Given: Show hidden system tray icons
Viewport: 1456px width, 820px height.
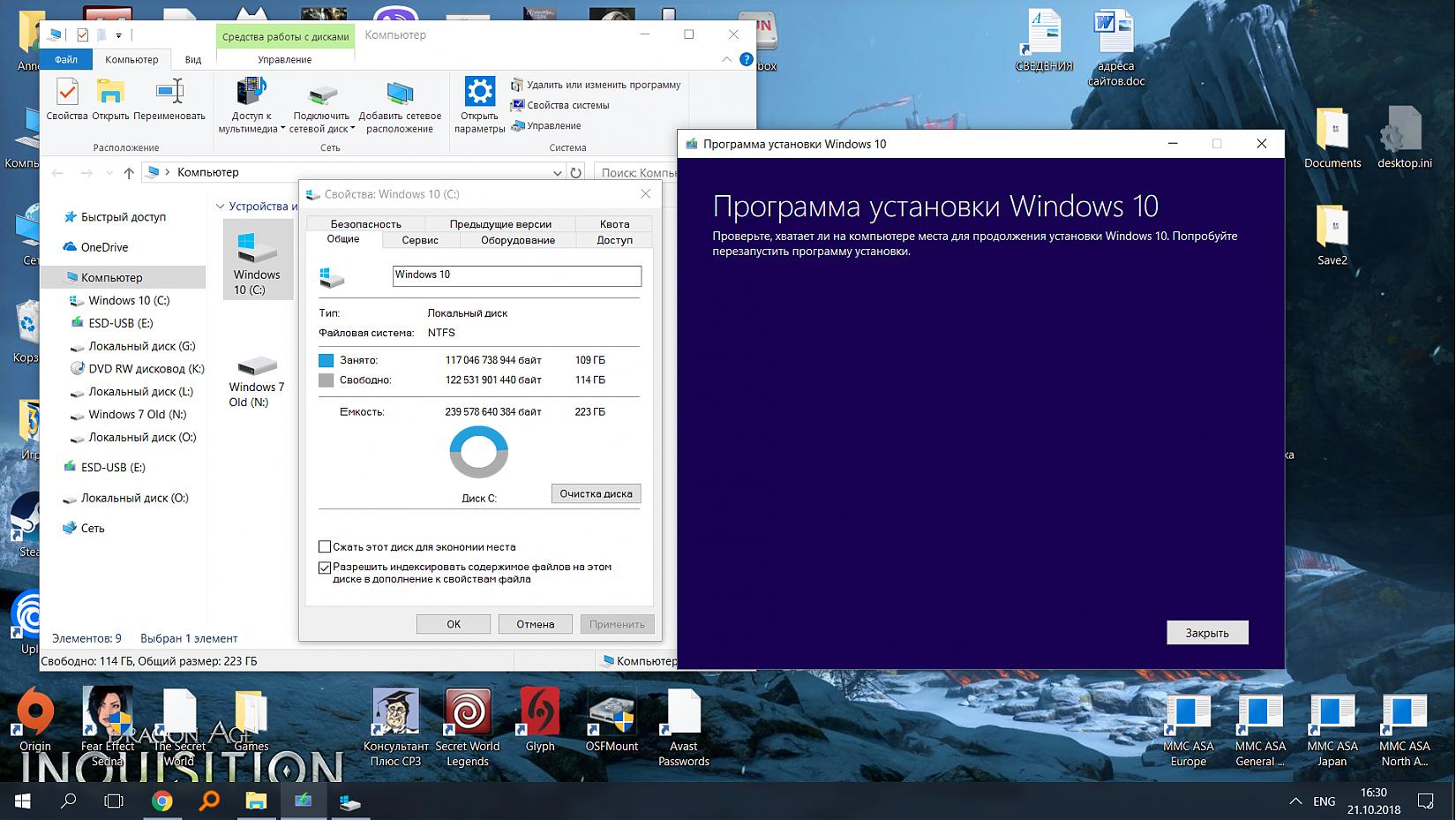Looking at the screenshot, I should click(x=1295, y=801).
